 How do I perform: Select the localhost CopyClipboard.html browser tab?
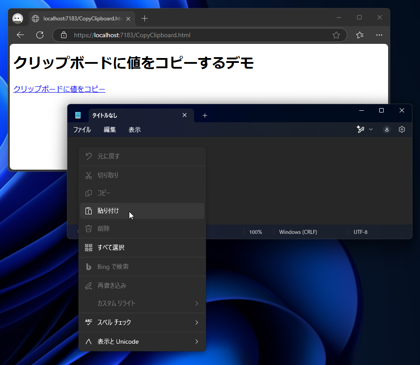82,19
